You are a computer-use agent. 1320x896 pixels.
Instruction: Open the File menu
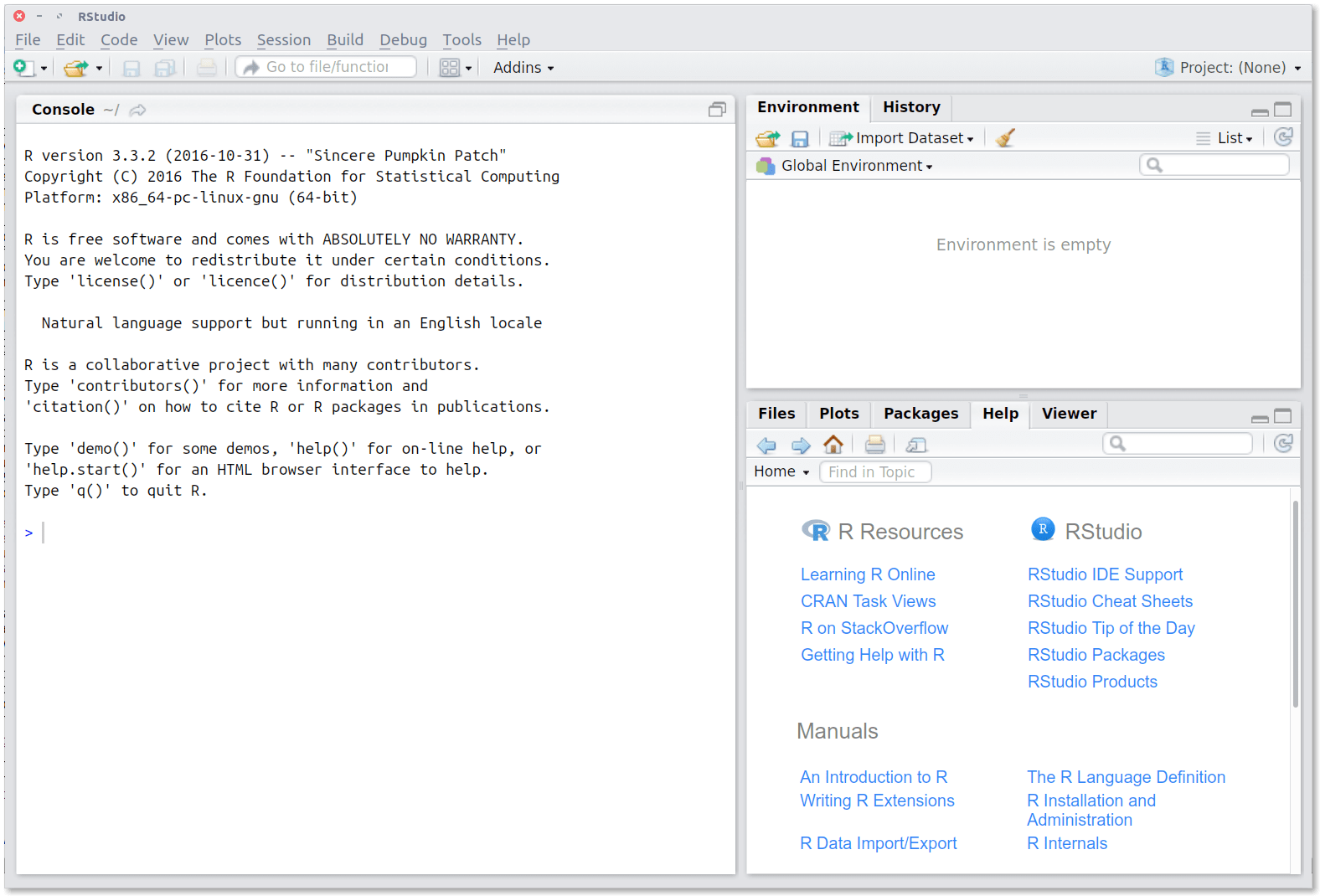click(28, 39)
